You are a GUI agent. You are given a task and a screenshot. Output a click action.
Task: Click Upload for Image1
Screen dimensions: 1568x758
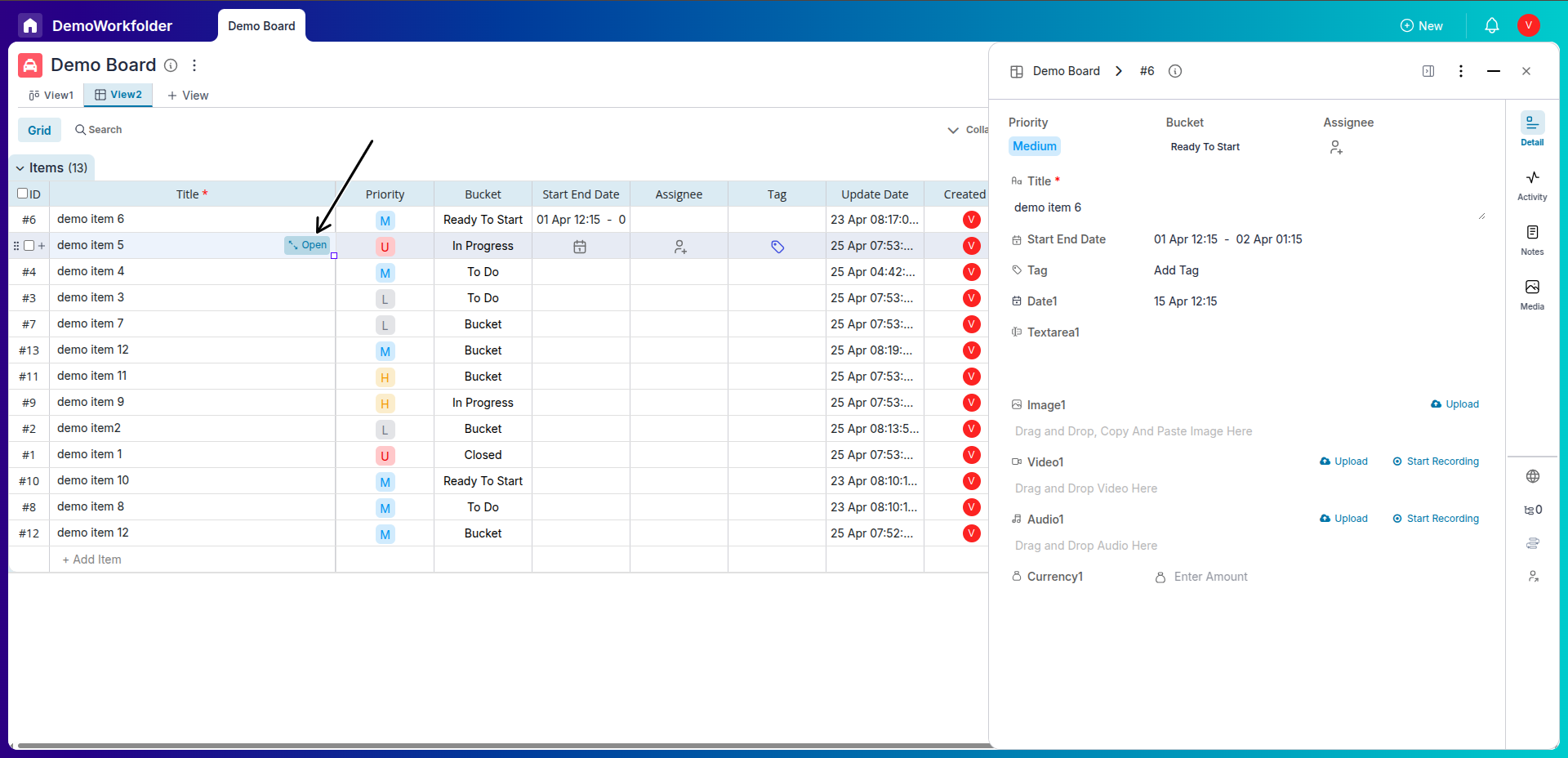[1454, 404]
